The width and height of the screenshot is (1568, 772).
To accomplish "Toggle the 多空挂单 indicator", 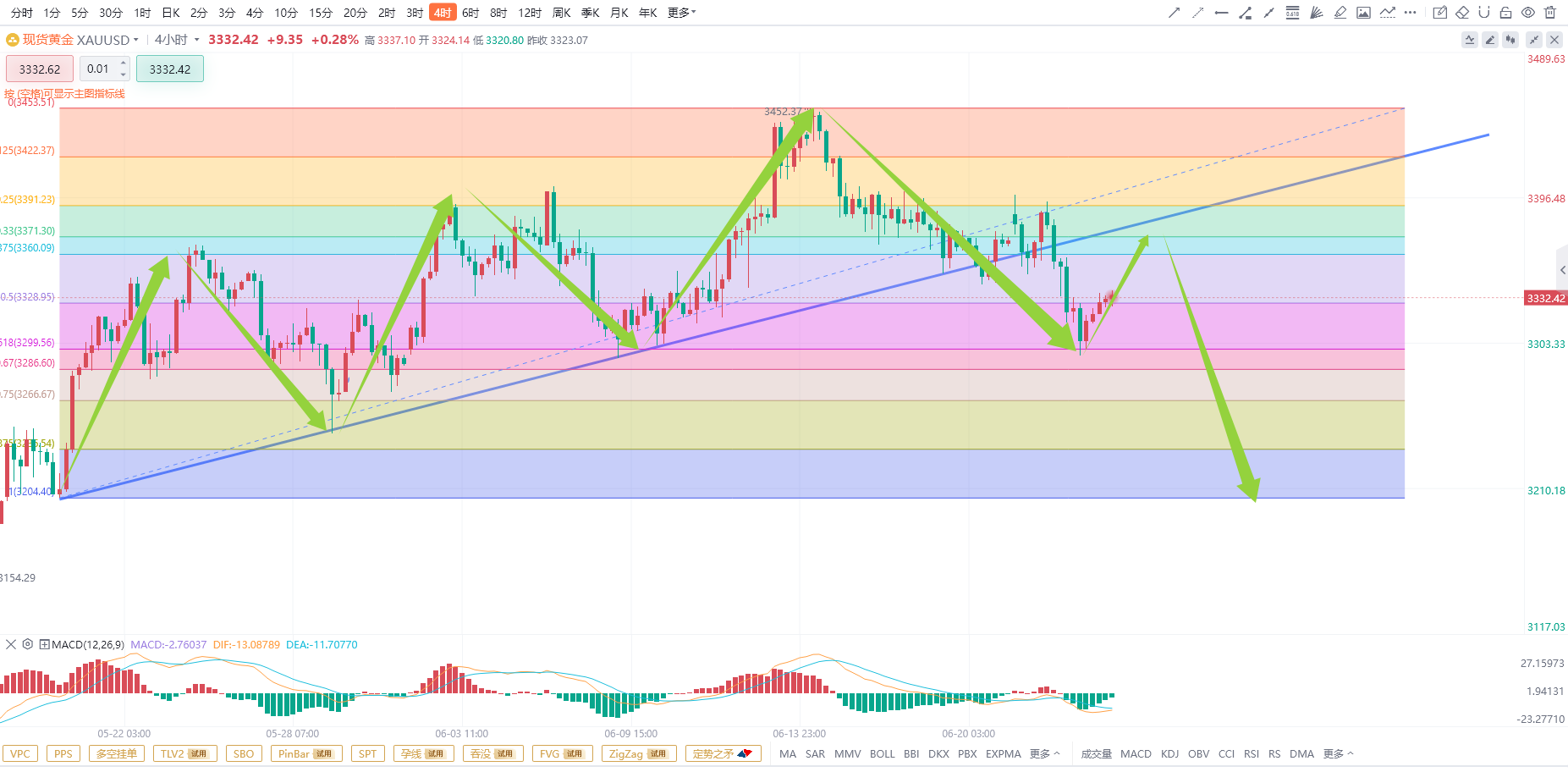I will 117,753.
